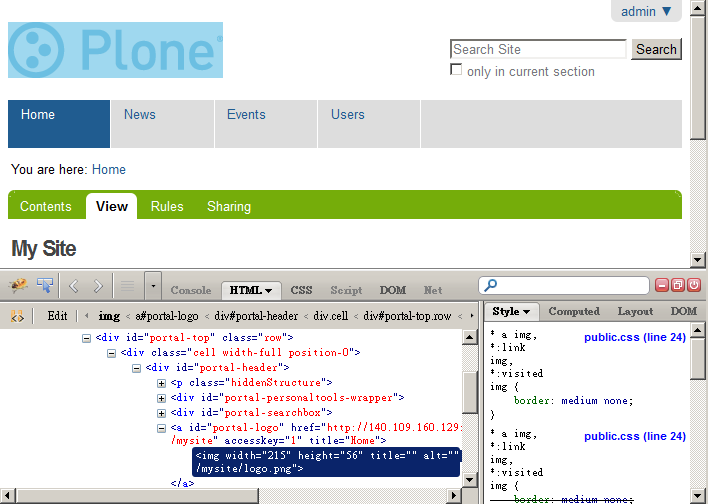Tick the 'only in current section' checkbox
Image resolution: width=708 pixels, height=504 pixels.
click(x=456, y=70)
